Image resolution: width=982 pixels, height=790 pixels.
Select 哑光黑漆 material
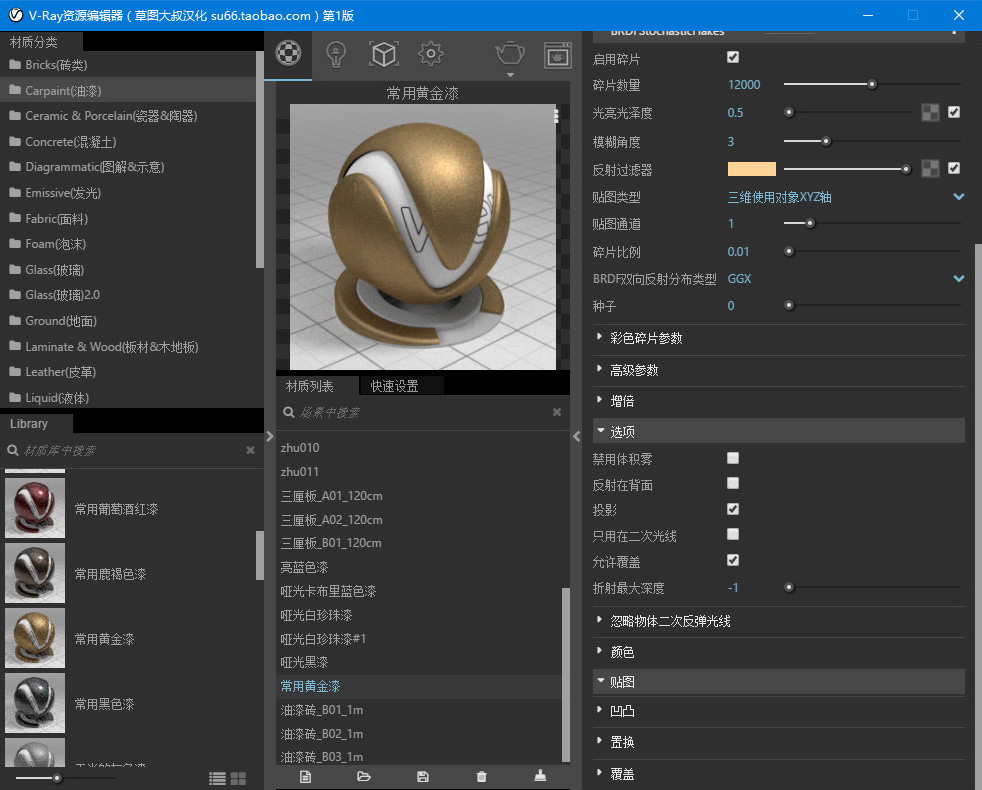tap(418, 662)
